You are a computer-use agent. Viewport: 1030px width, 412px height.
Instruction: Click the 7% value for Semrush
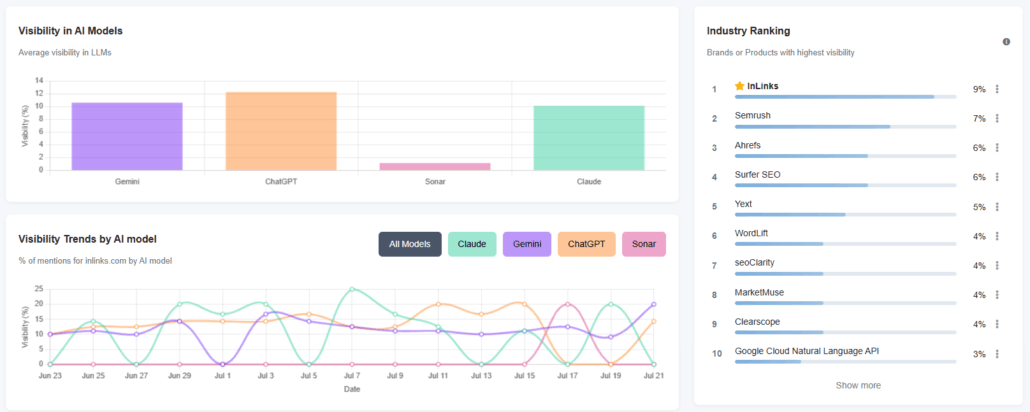point(979,118)
